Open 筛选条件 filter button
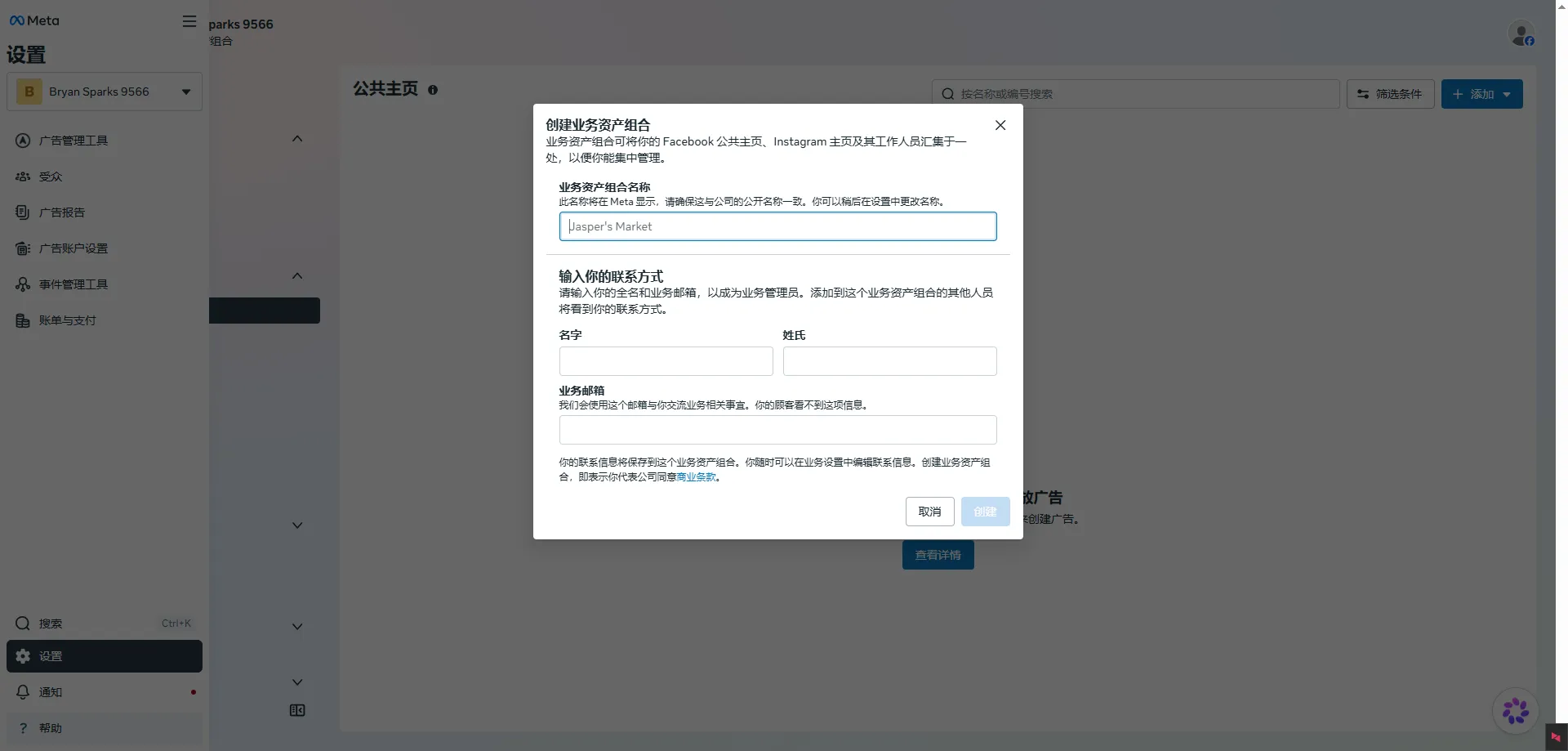 tap(1390, 94)
